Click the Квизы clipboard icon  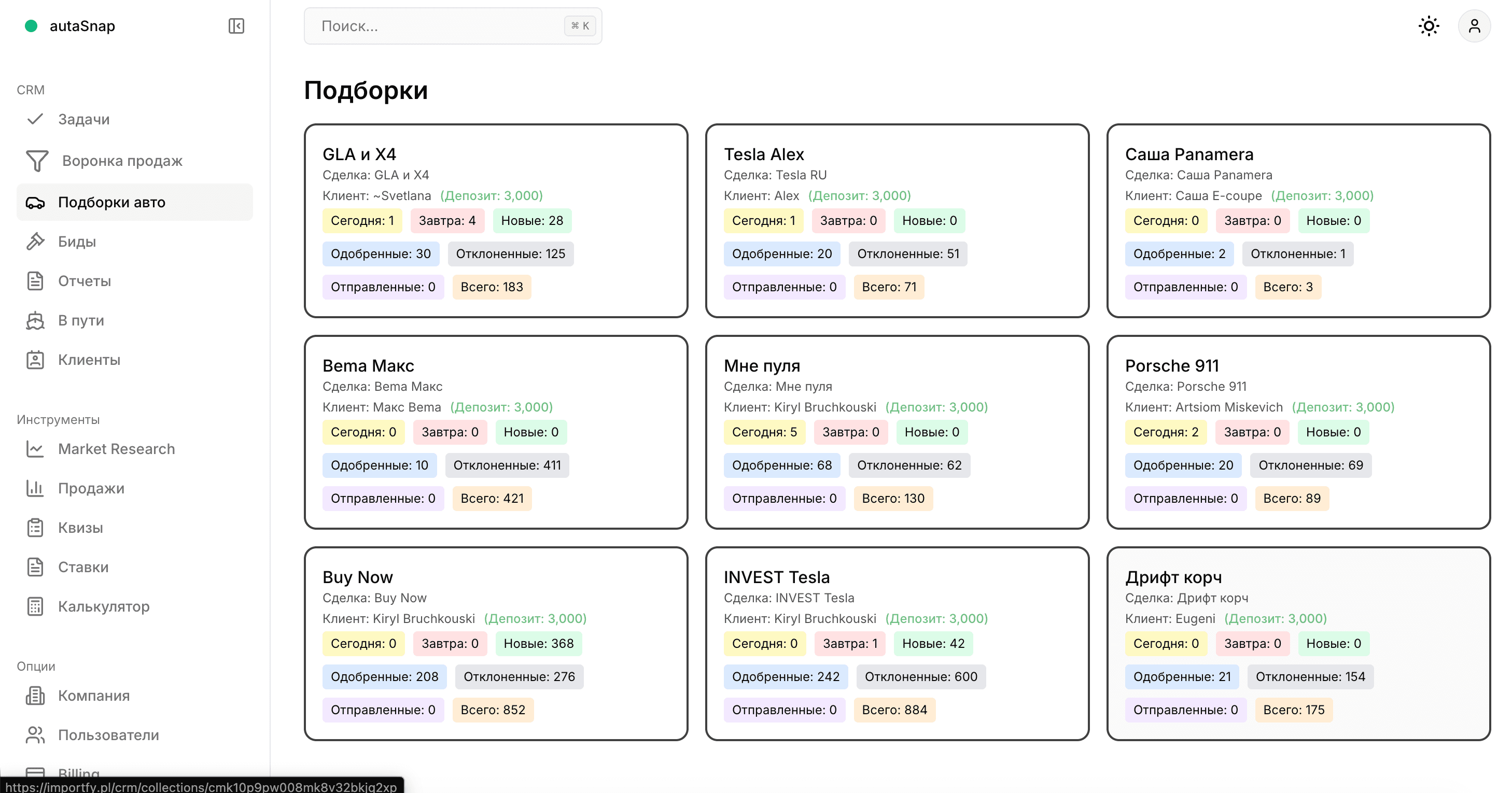pyautogui.click(x=35, y=527)
